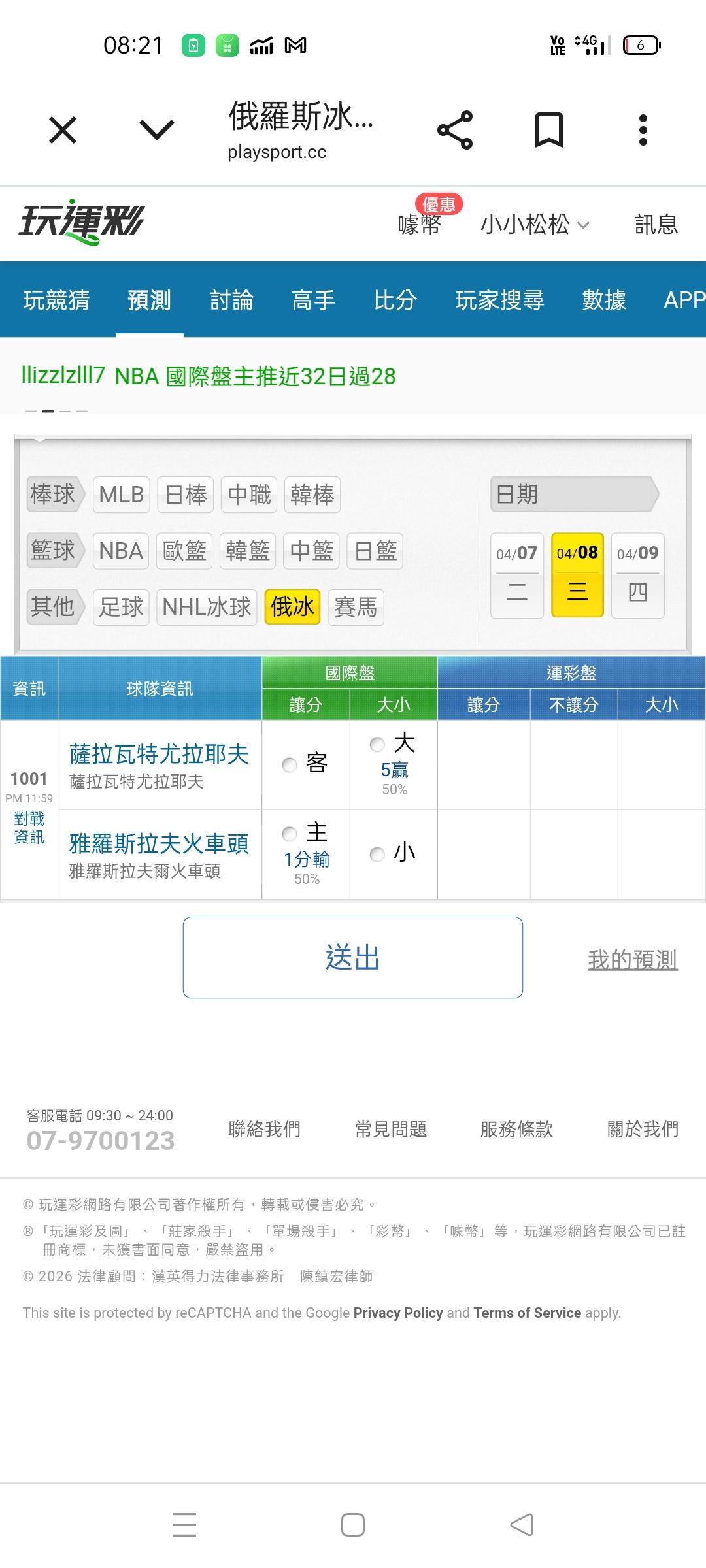Select the 客 handicap radio button
The height and width of the screenshot is (1568, 706).
coord(290,764)
